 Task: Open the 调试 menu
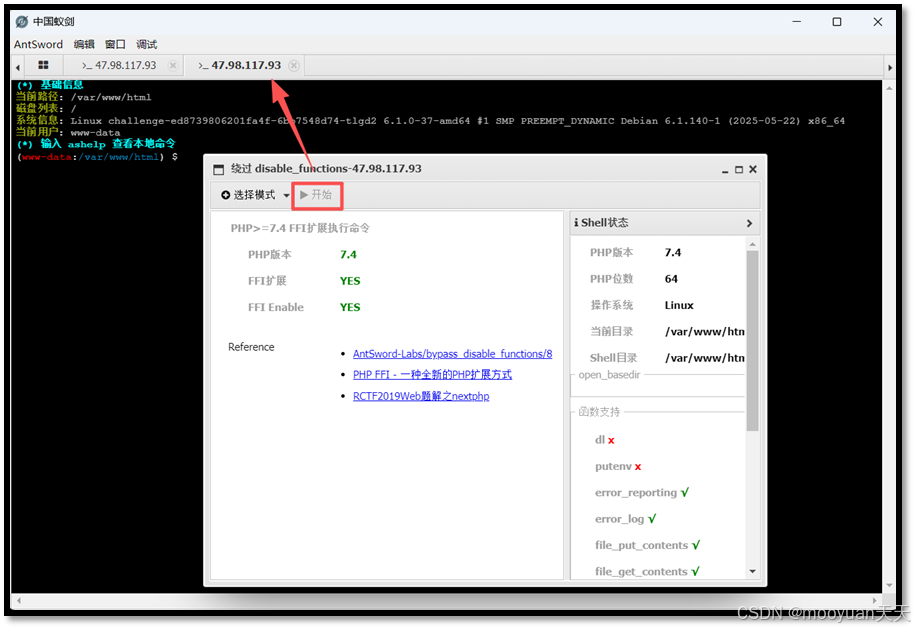(146, 44)
